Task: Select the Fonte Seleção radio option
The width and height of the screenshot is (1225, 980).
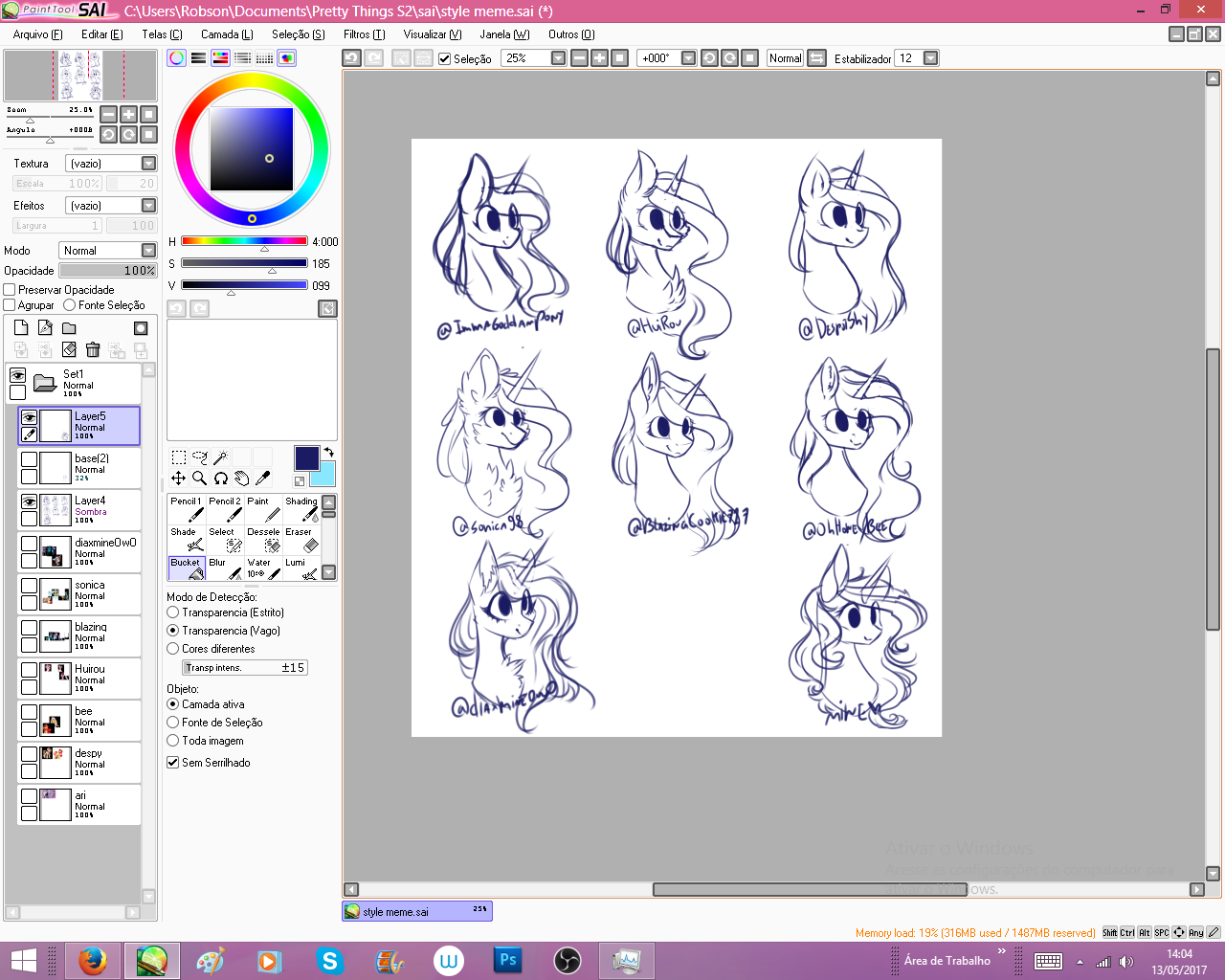Action: point(69,305)
